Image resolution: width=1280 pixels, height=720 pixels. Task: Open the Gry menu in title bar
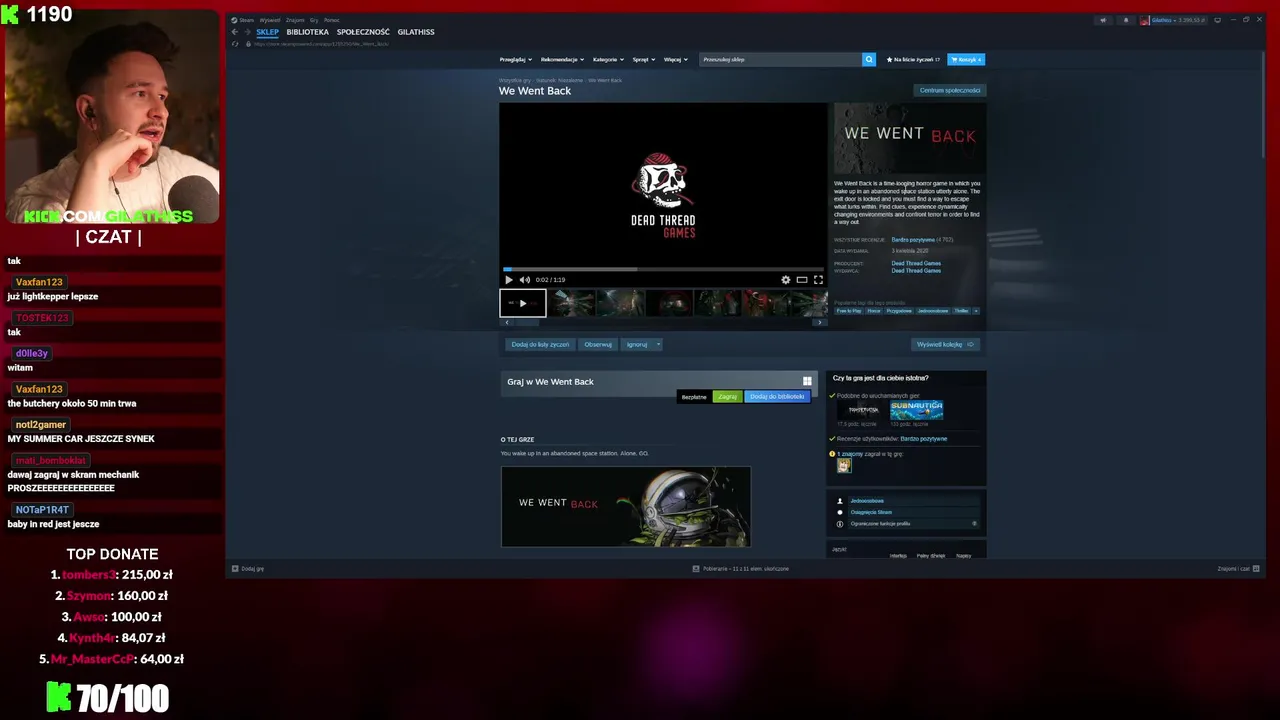pyautogui.click(x=314, y=20)
